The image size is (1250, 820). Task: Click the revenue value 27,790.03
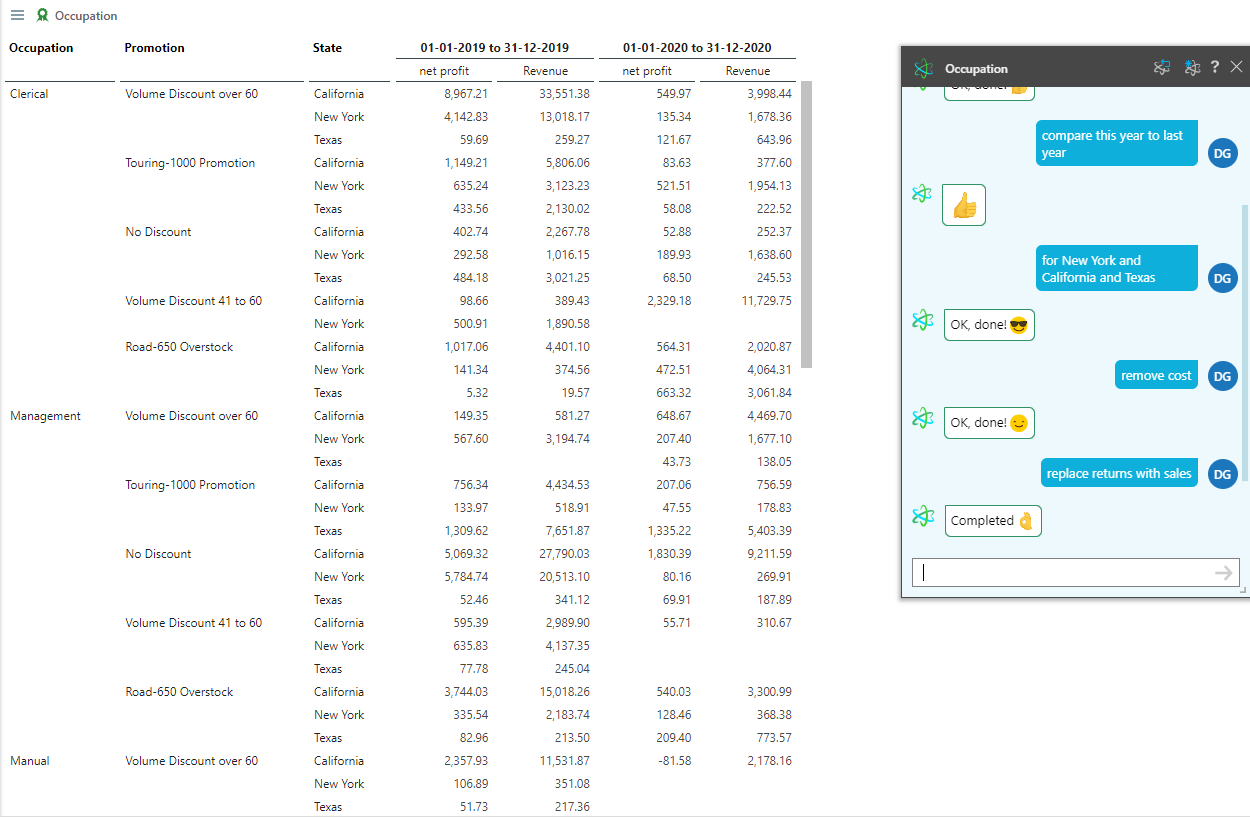[x=564, y=554]
